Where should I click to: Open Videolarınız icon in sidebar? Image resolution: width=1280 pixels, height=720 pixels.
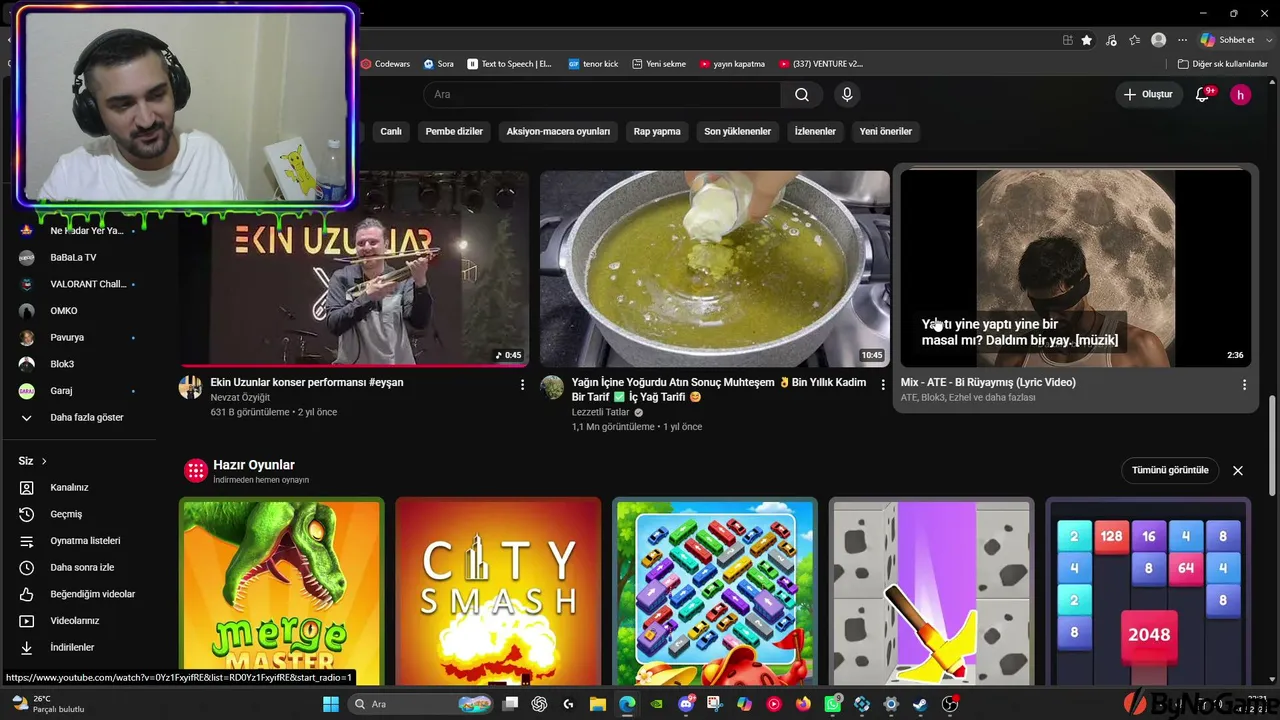(27, 621)
